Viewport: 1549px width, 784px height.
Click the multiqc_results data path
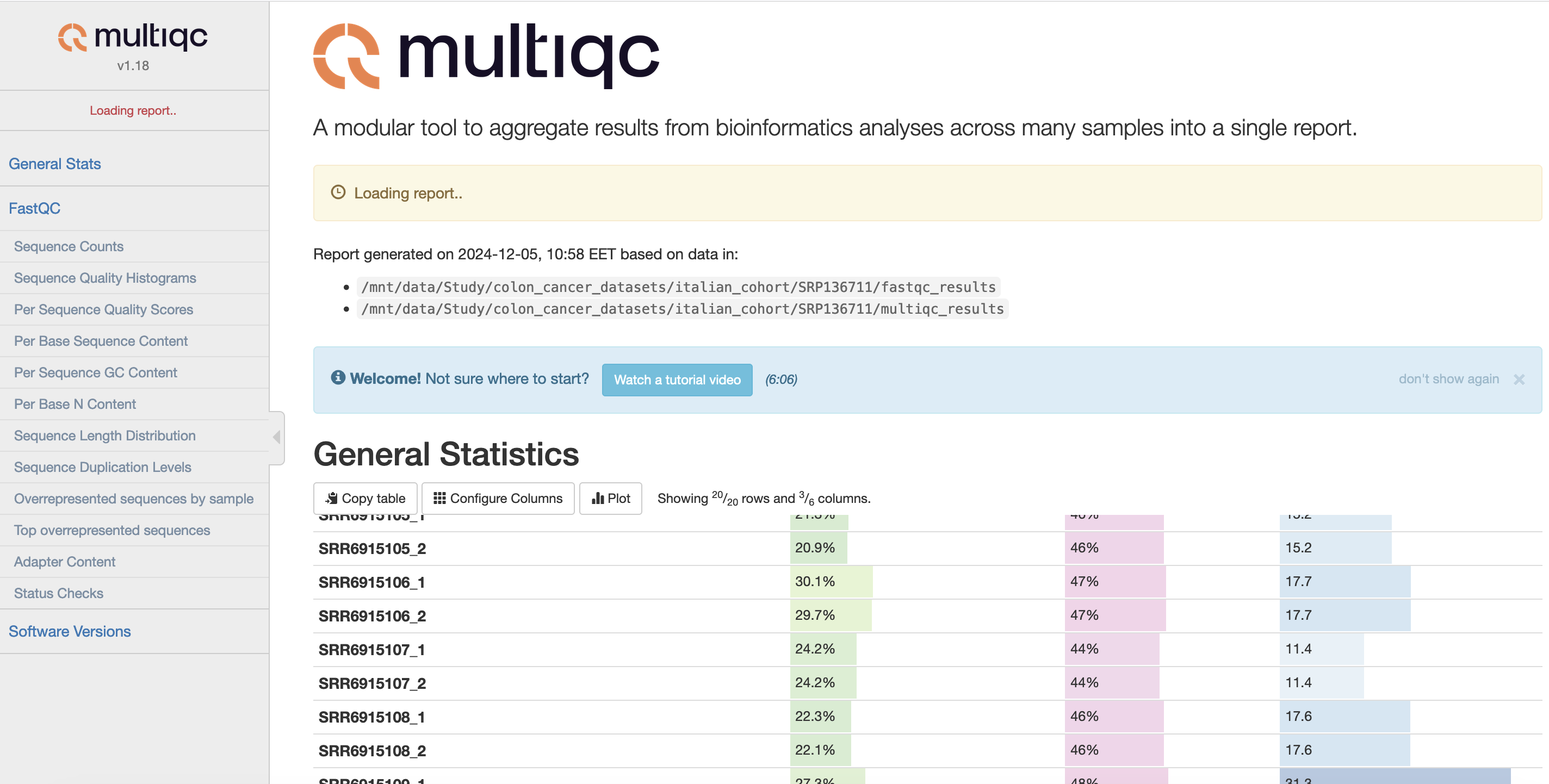[683, 308]
